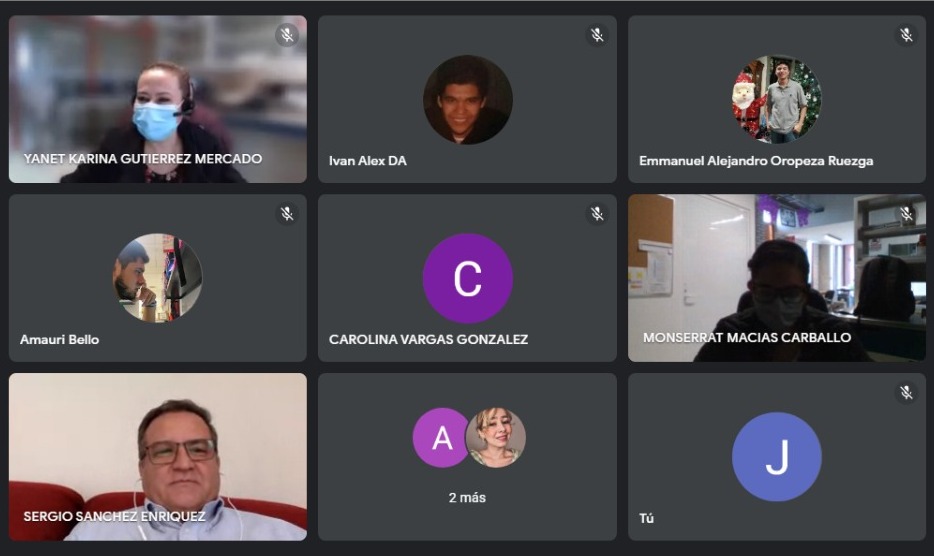Viewport: 934px width, 556px height.
Task: Click muted mic icon on Yanet Karina's tile
Action: coord(287,35)
